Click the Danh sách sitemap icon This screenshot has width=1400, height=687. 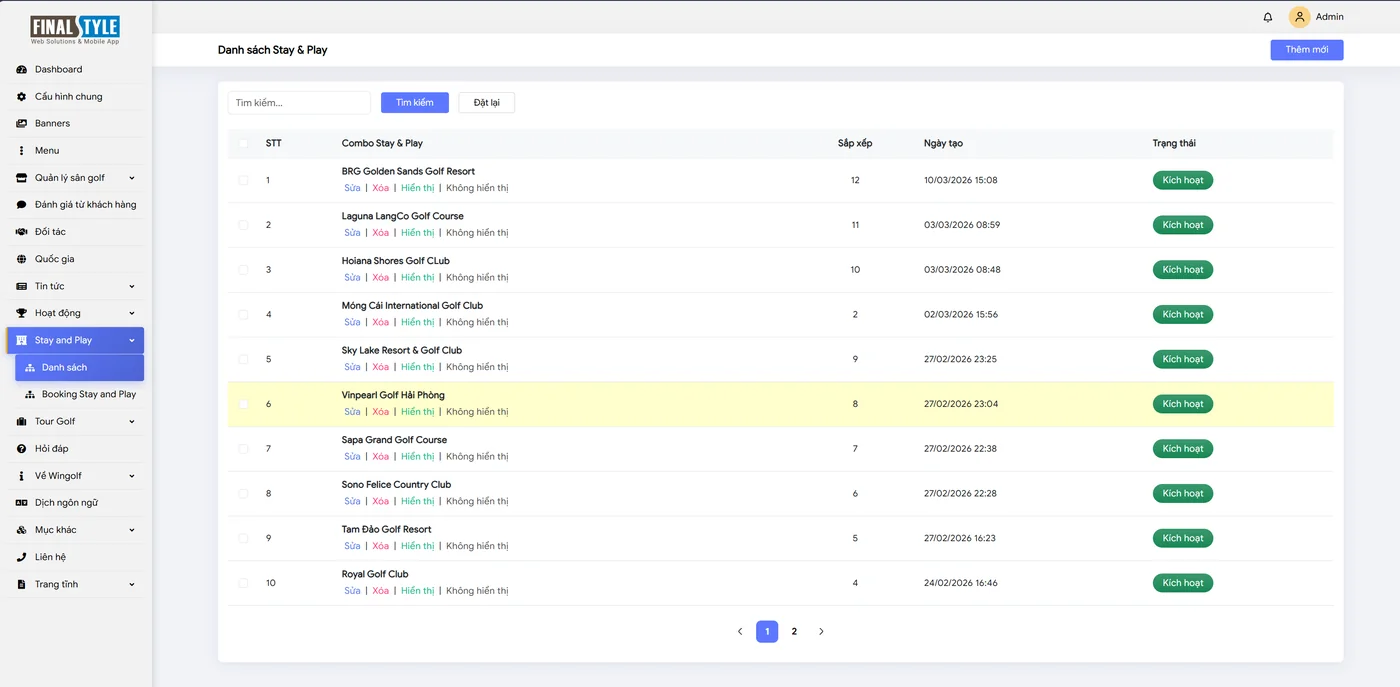[30, 368]
